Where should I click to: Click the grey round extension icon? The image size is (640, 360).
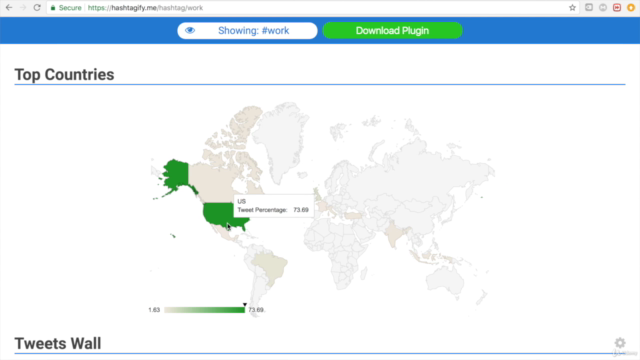603,7
